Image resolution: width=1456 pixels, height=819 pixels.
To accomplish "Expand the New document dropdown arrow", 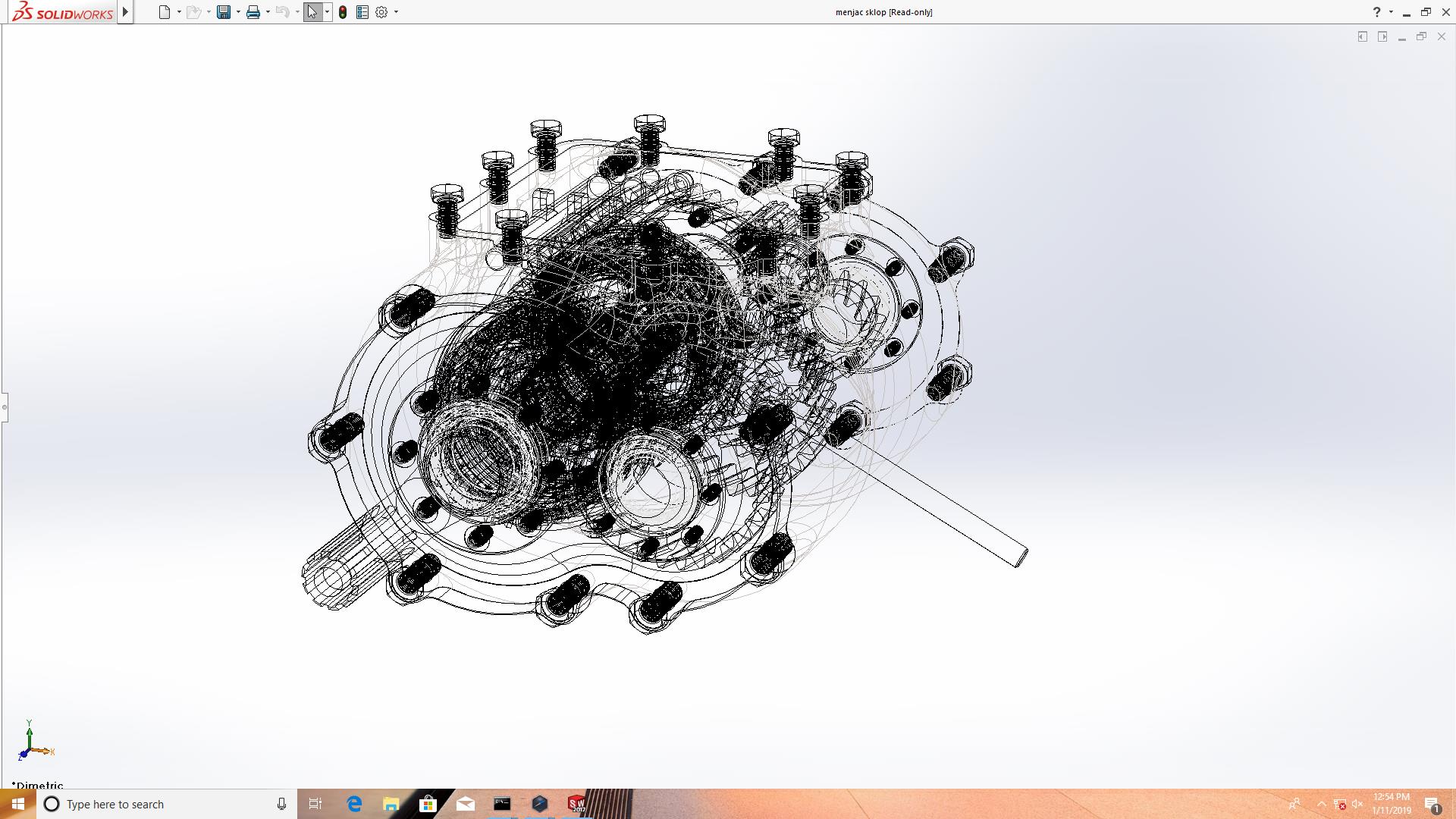I will coord(179,12).
